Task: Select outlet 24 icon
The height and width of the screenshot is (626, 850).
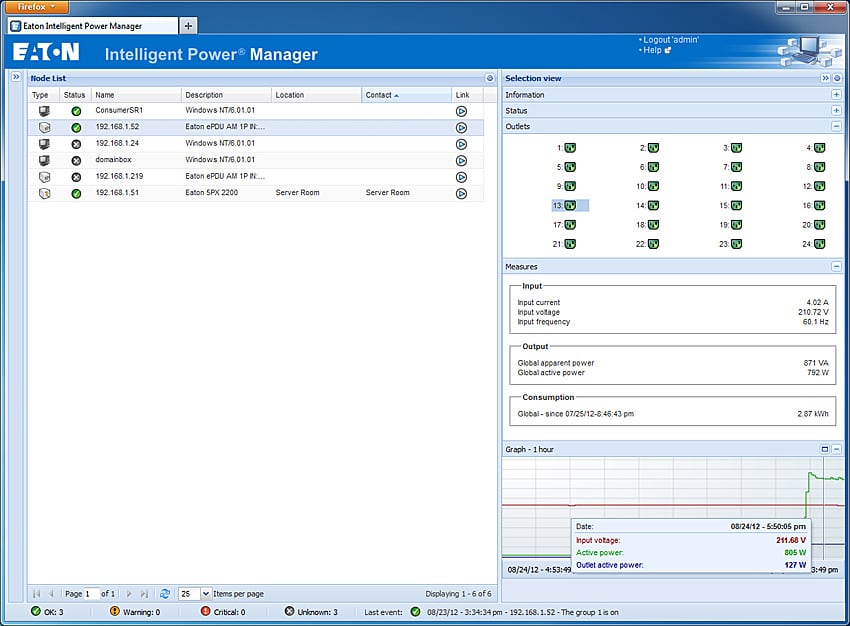Action: (x=820, y=244)
